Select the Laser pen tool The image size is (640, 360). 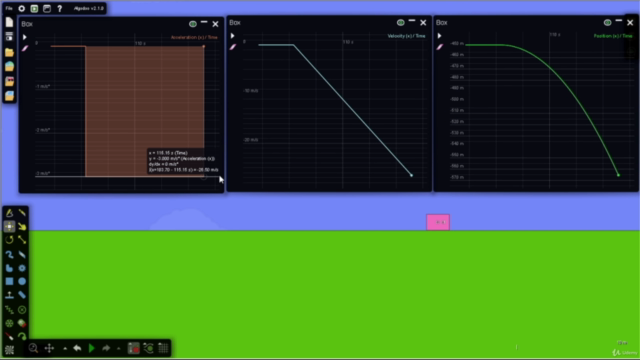coord(9,336)
